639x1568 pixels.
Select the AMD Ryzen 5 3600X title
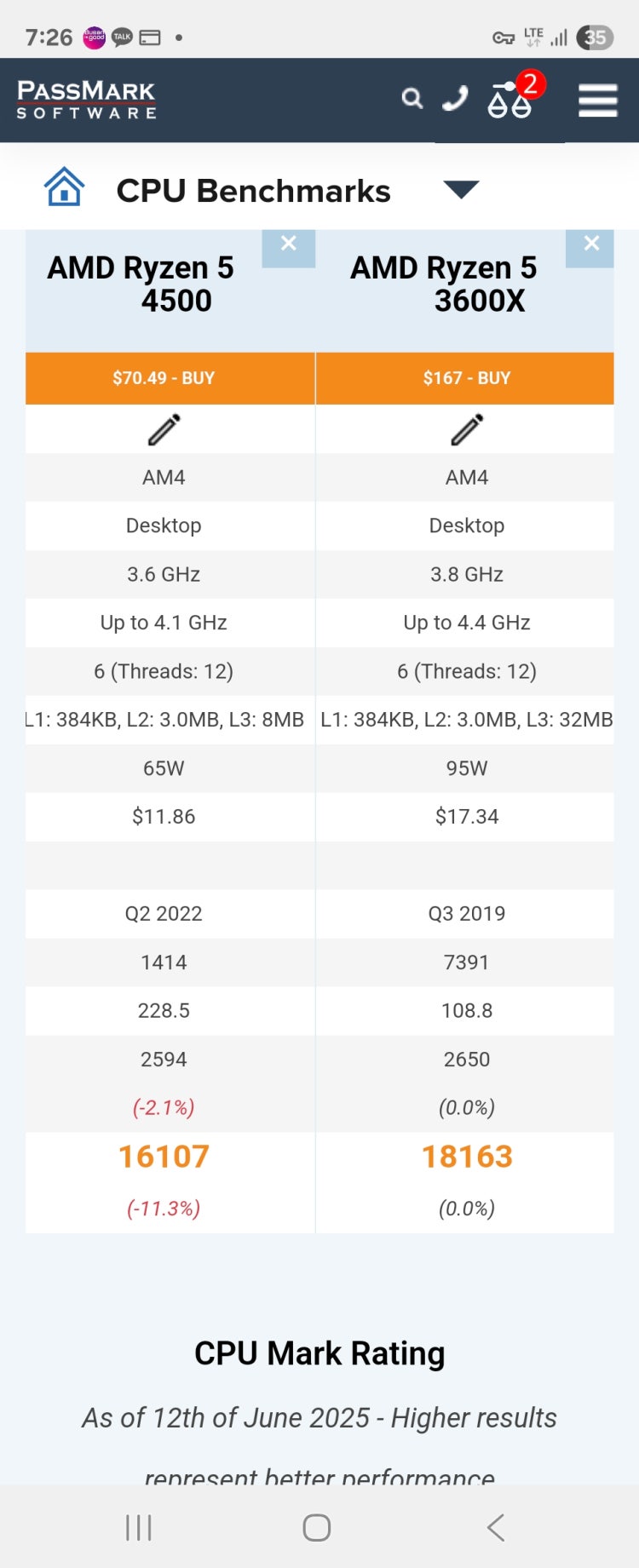pyautogui.click(x=444, y=284)
